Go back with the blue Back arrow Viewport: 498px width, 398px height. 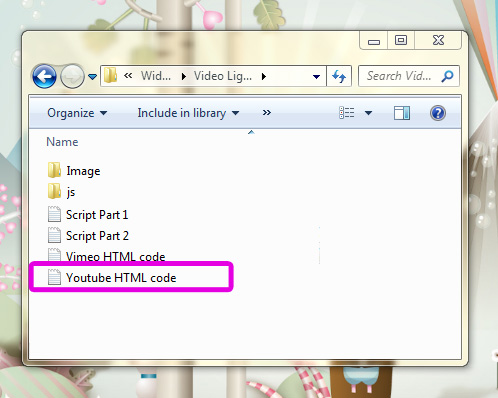(44, 76)
